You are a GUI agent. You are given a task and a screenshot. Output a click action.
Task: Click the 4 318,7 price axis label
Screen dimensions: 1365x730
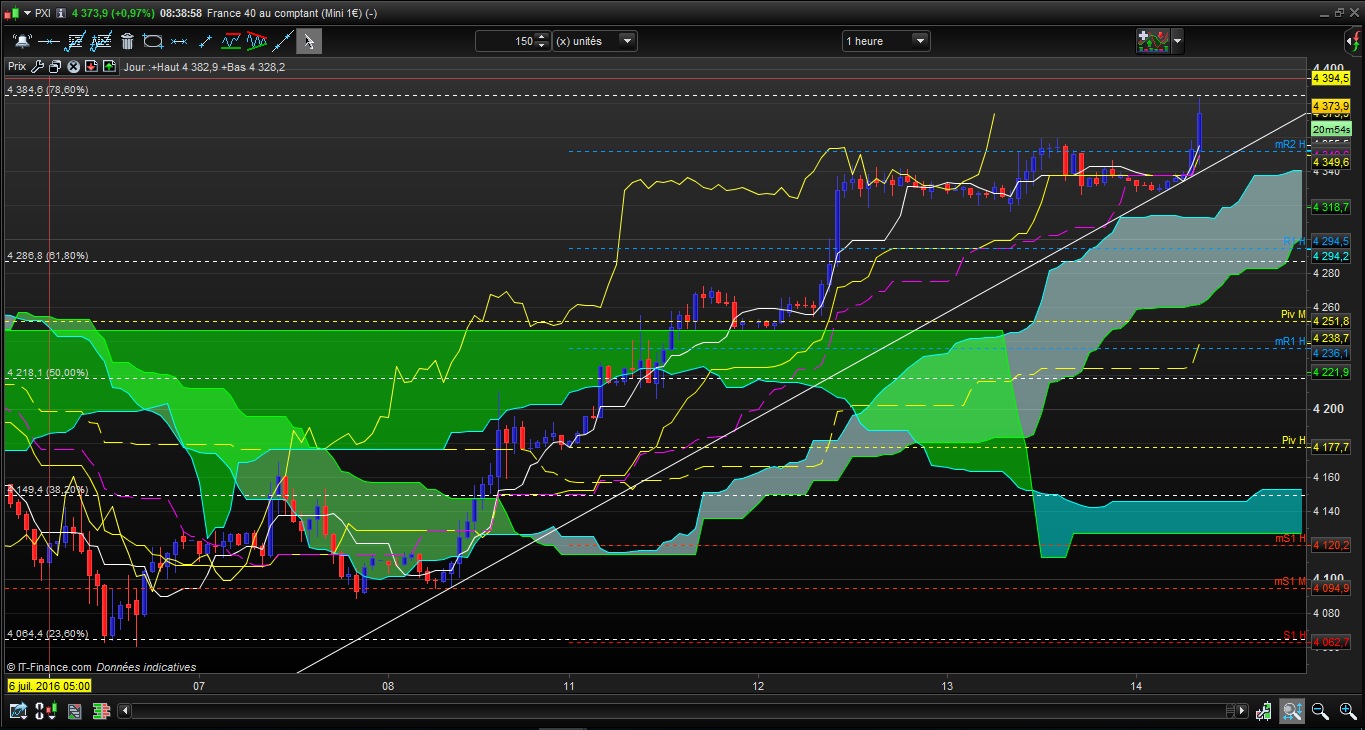1331,207
